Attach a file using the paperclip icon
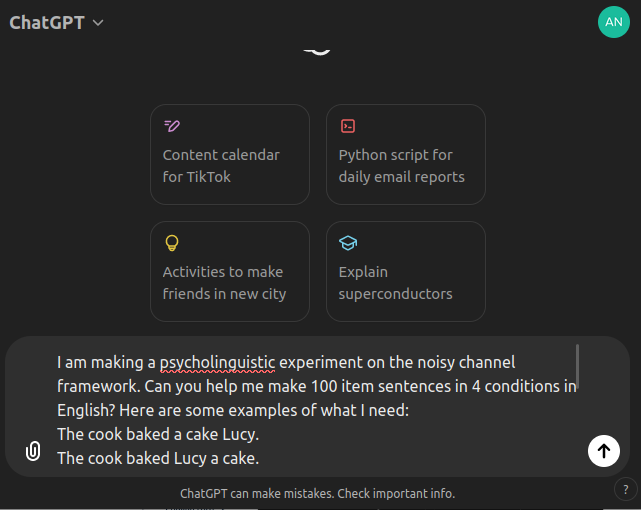This screenshot has width=641, height=510. click(33, 451)
